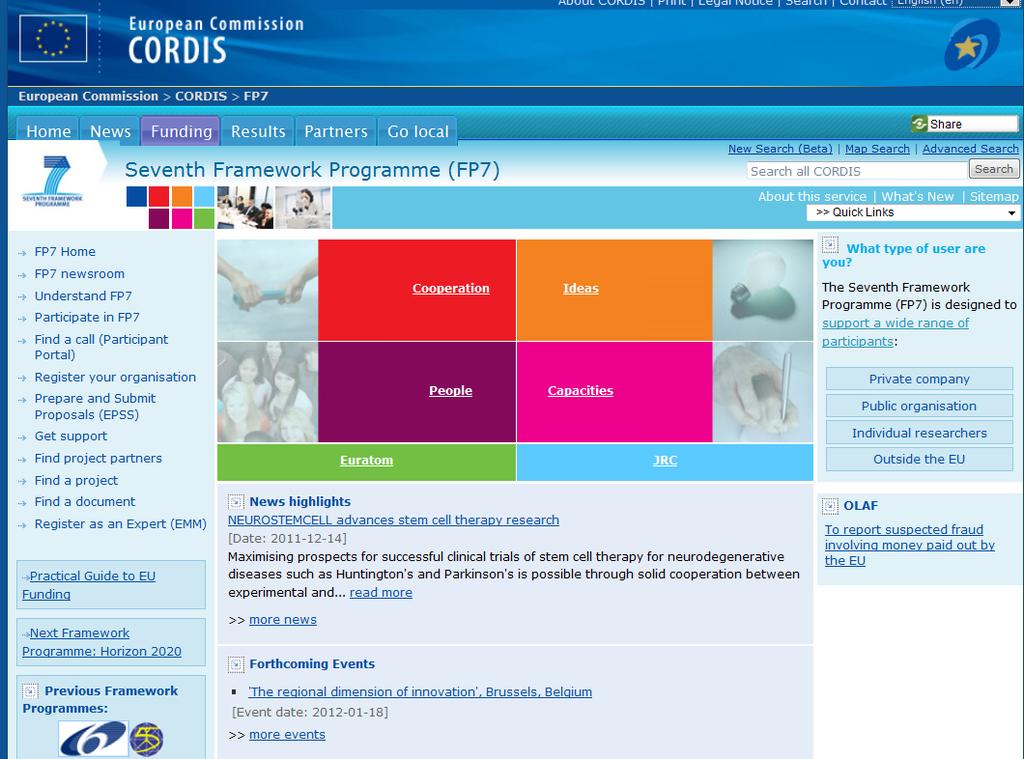The width and height of the screenshot is (1024, 759).
Task: Click the icon beside OLAF heading
Action: [x=830, y=506]
